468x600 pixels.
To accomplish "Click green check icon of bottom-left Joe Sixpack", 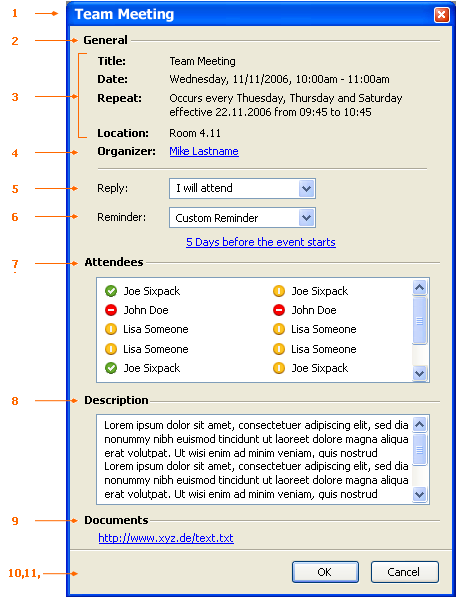I will click(111, 368).
